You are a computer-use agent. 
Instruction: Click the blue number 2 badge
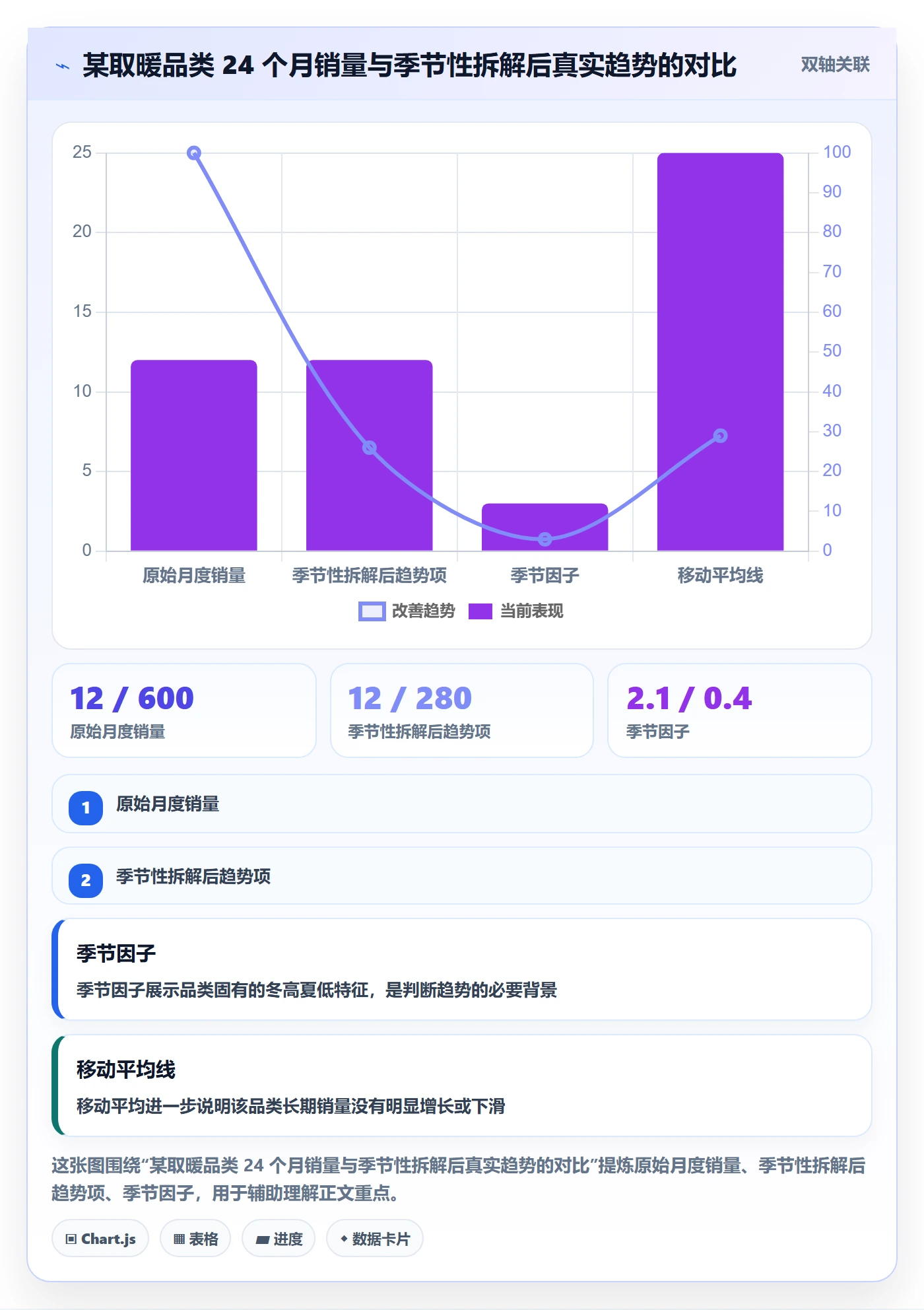86,880
